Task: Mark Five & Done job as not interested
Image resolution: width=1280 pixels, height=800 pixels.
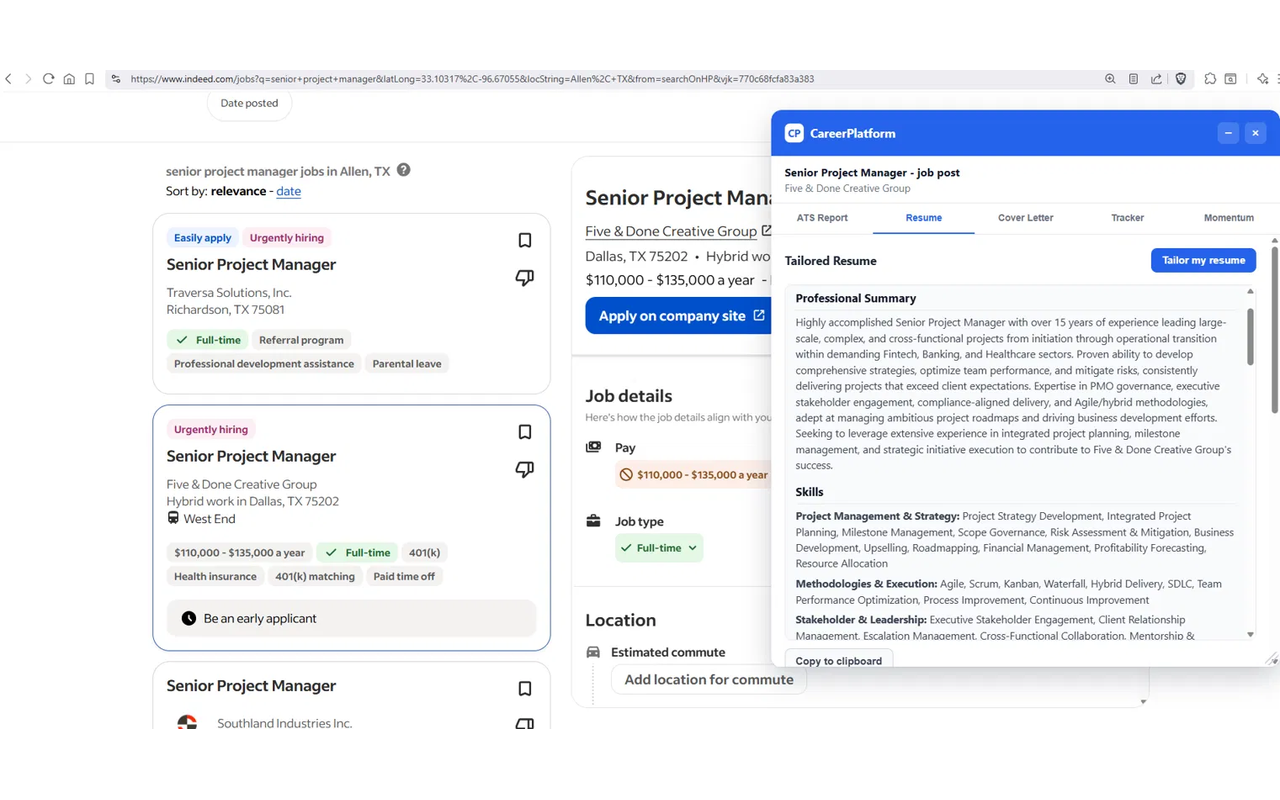Action: pyautogui.click(x=524, y=470)
